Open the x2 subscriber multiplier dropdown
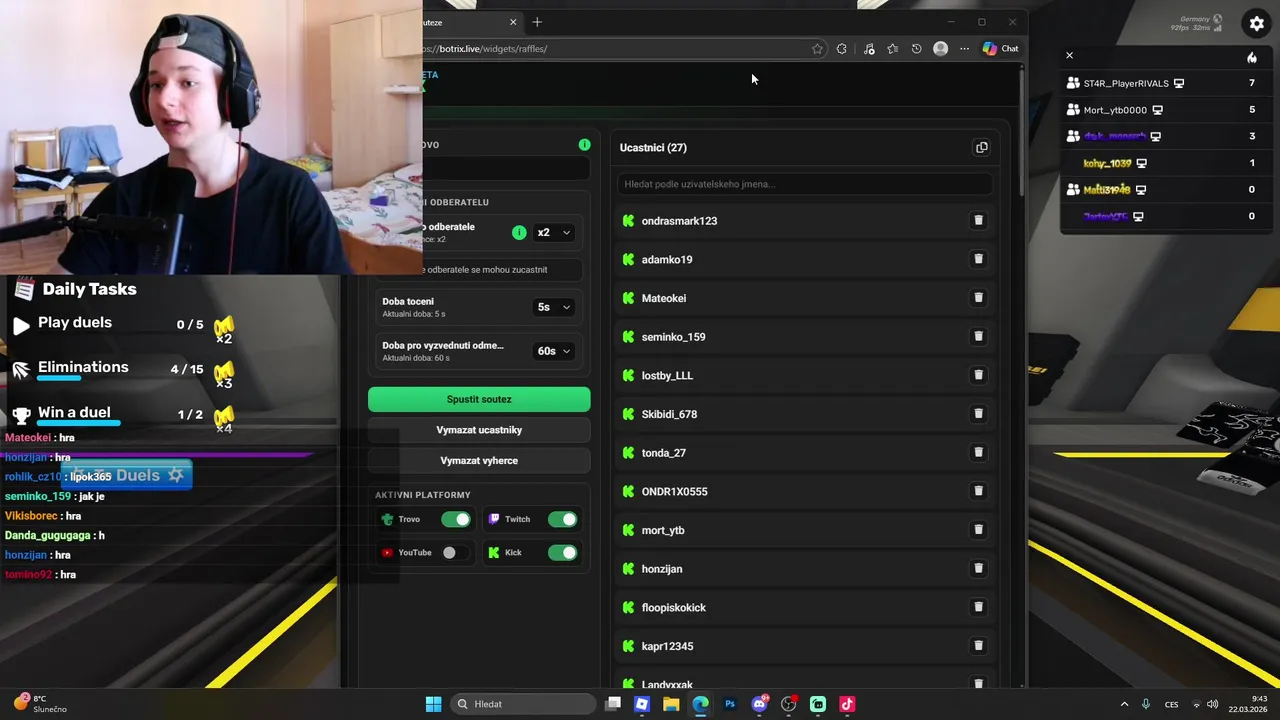1280x720 pixels. [x=553, y=232]
